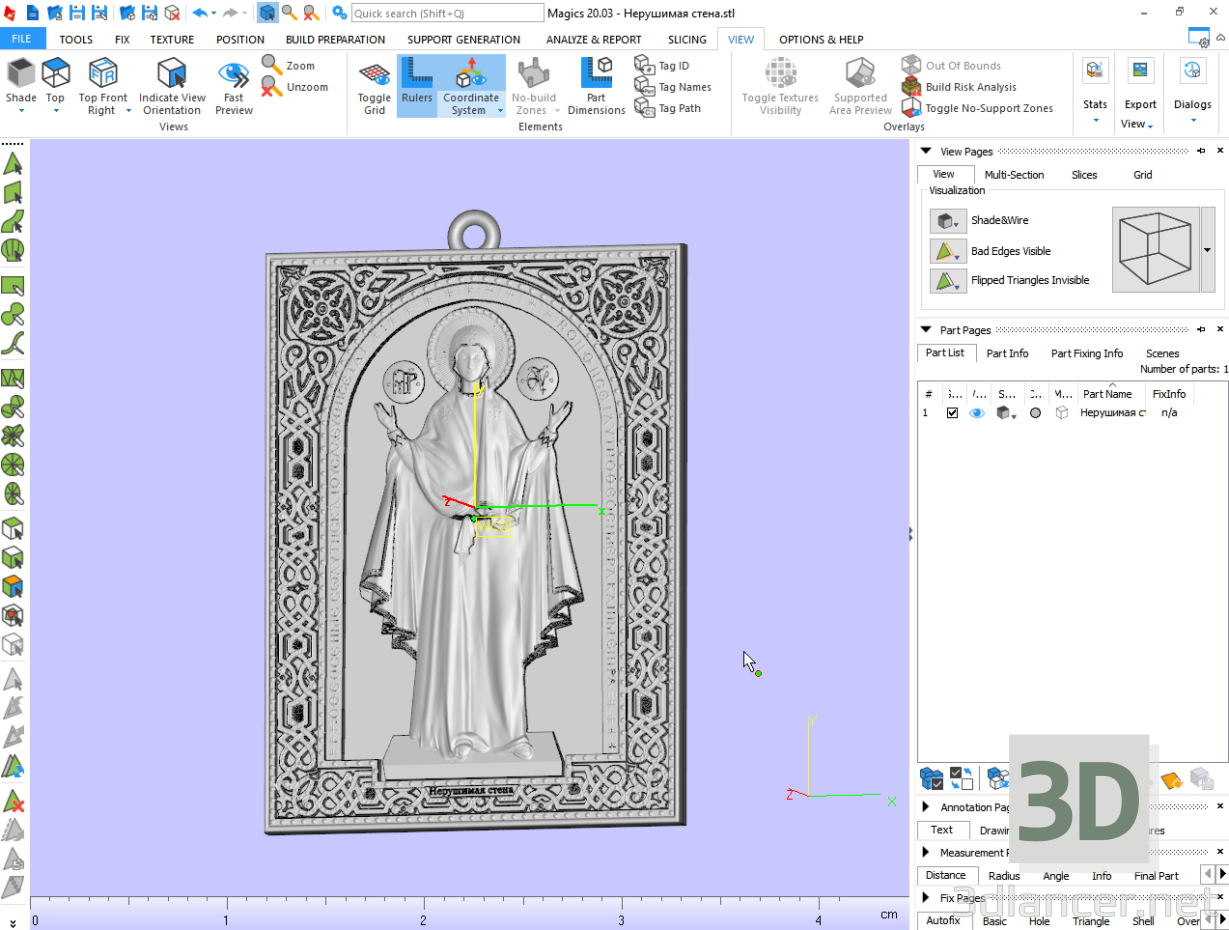Open the FIX ribbon tab
Image resolution: width=1229 pixels, height=930 pixels.
tap(122, 40)
